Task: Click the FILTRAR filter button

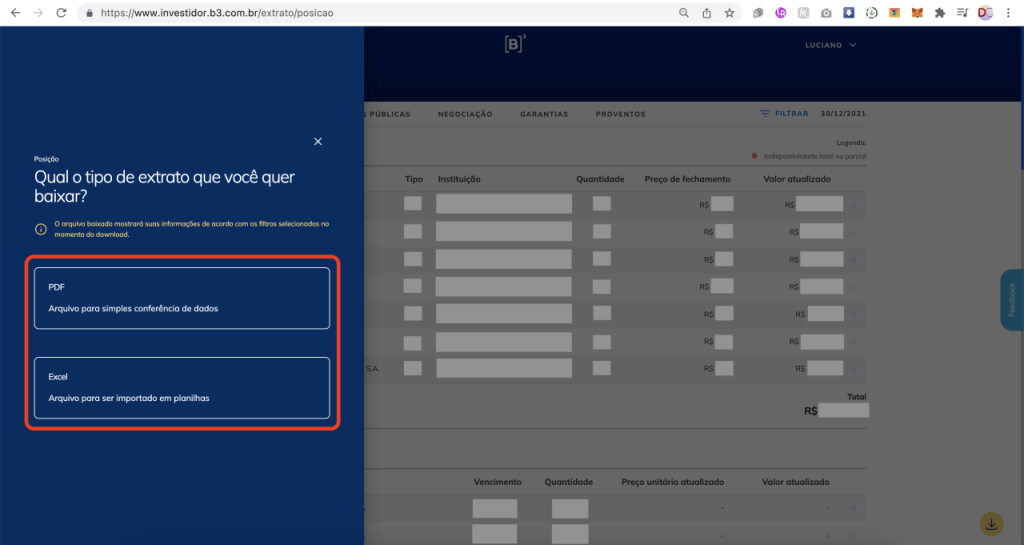Action: coord(784,114)
